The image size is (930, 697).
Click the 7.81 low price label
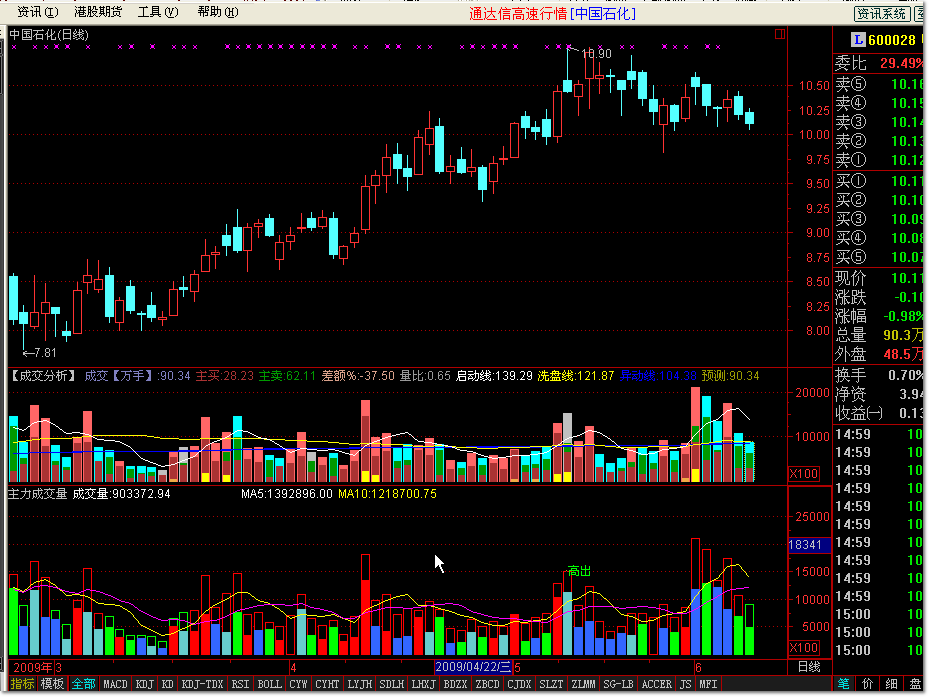46,353
